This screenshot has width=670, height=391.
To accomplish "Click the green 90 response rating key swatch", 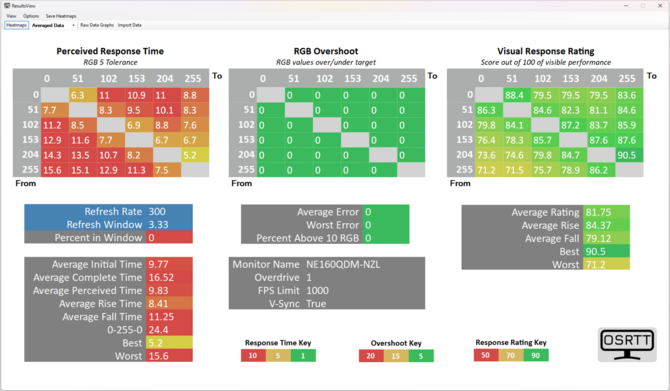I will [x=536, y=355].
